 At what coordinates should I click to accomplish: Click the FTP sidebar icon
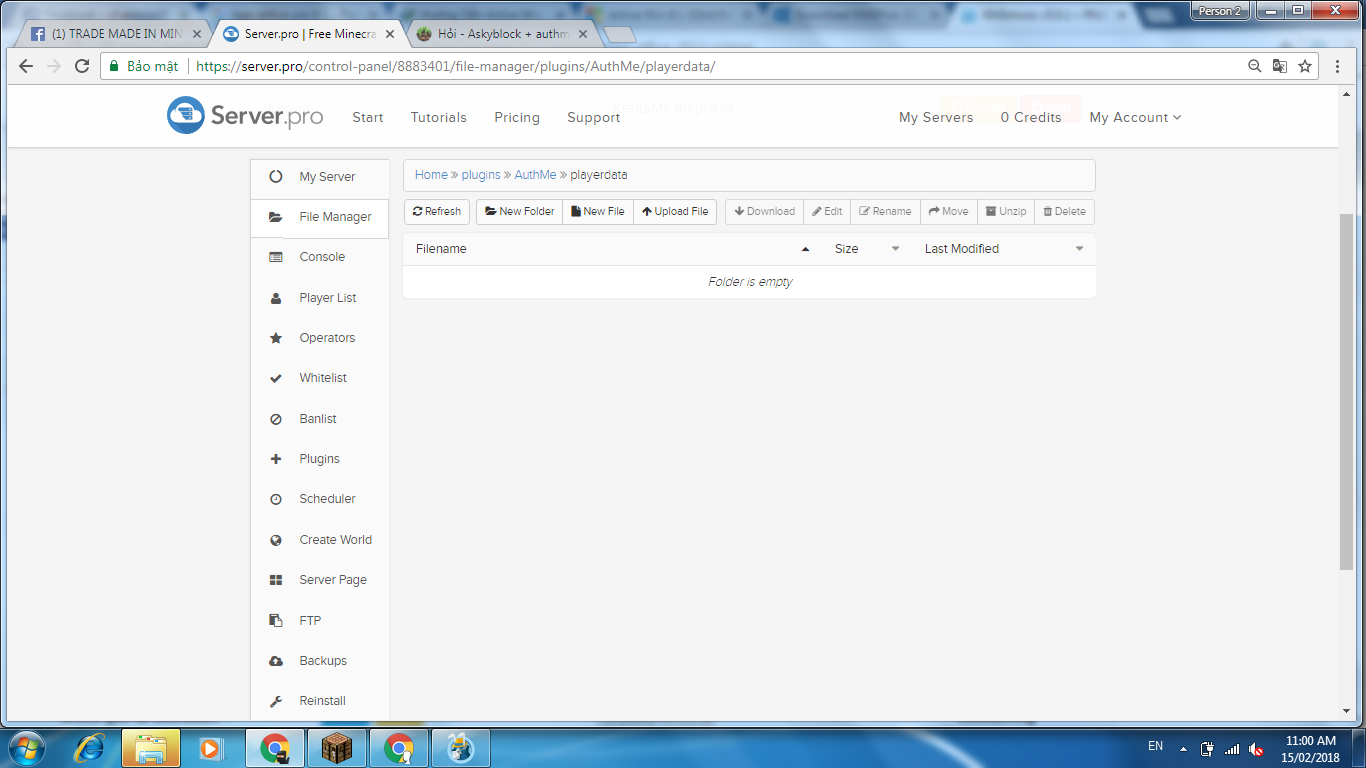[276, 621]
